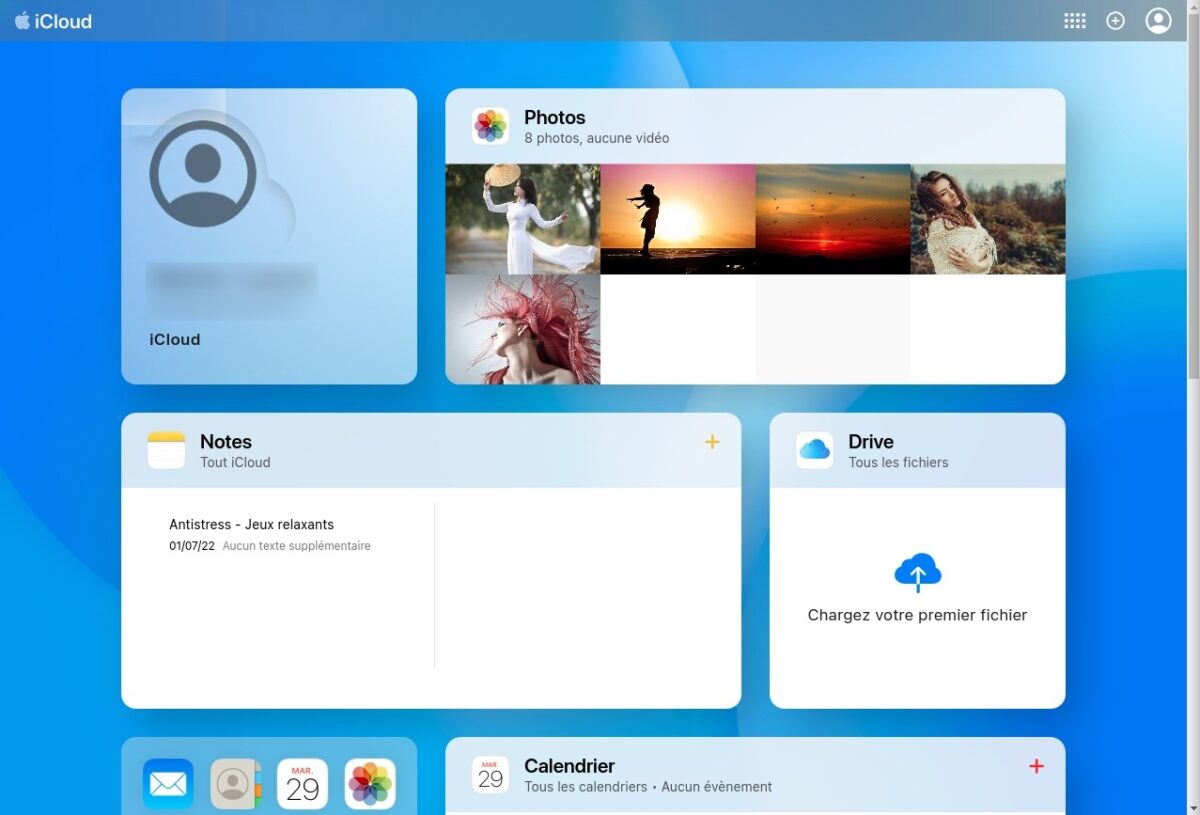Click the cloud upload icon in Drive

point(918,573)
